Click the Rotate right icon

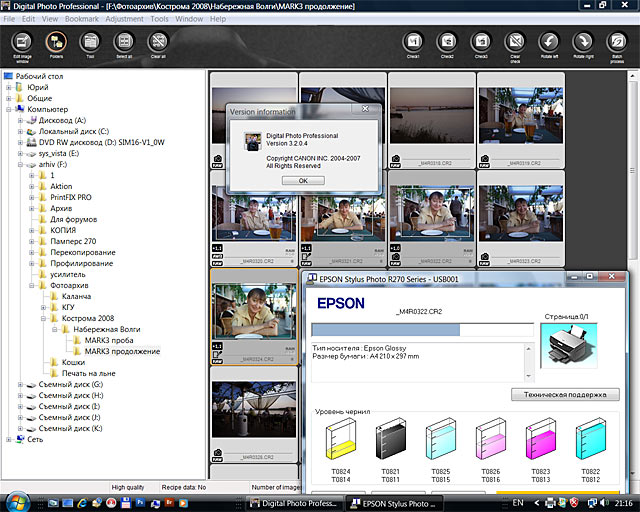click(x=583, y=42)
